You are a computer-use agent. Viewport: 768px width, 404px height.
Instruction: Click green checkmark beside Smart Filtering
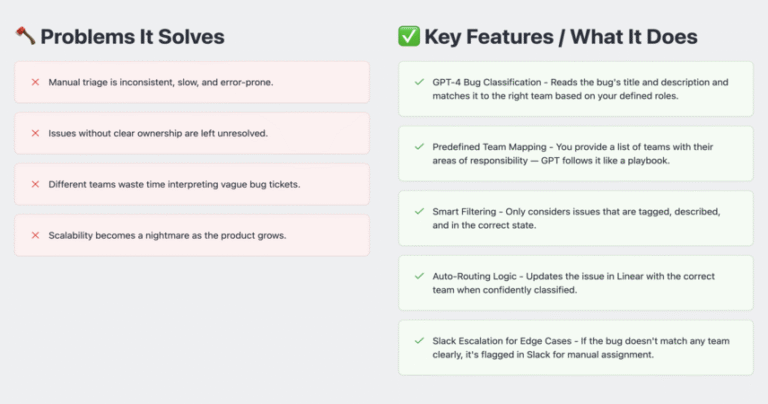tap(419, 212)
